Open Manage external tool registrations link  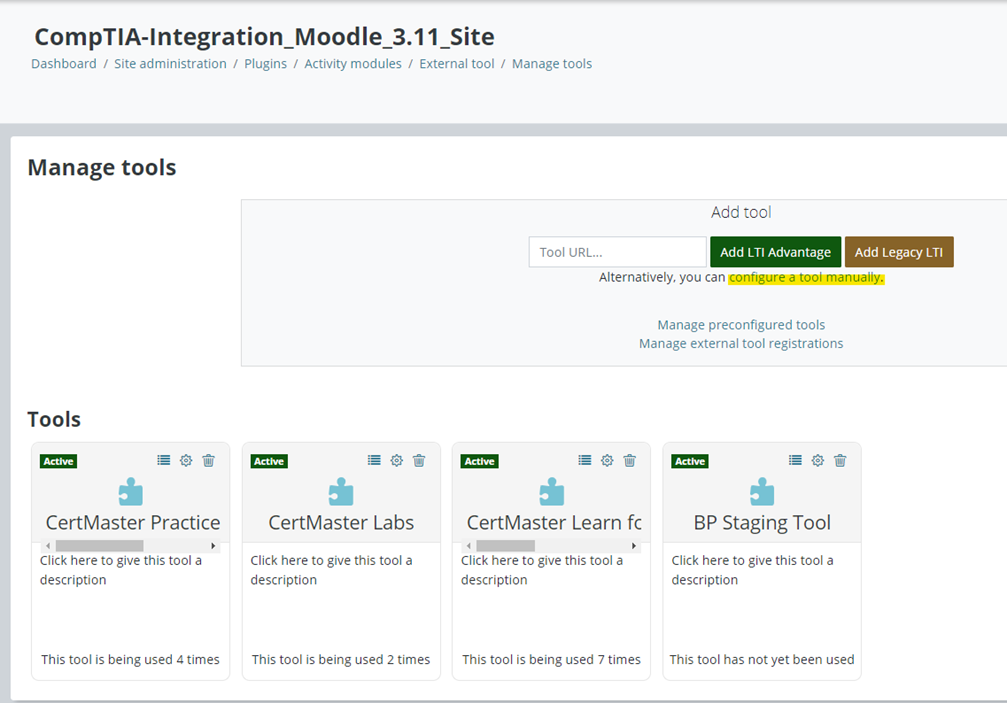coord(741,343)
